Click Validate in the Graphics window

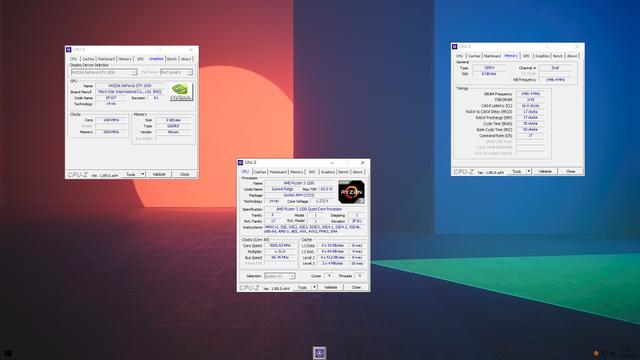tap(159, 174)
